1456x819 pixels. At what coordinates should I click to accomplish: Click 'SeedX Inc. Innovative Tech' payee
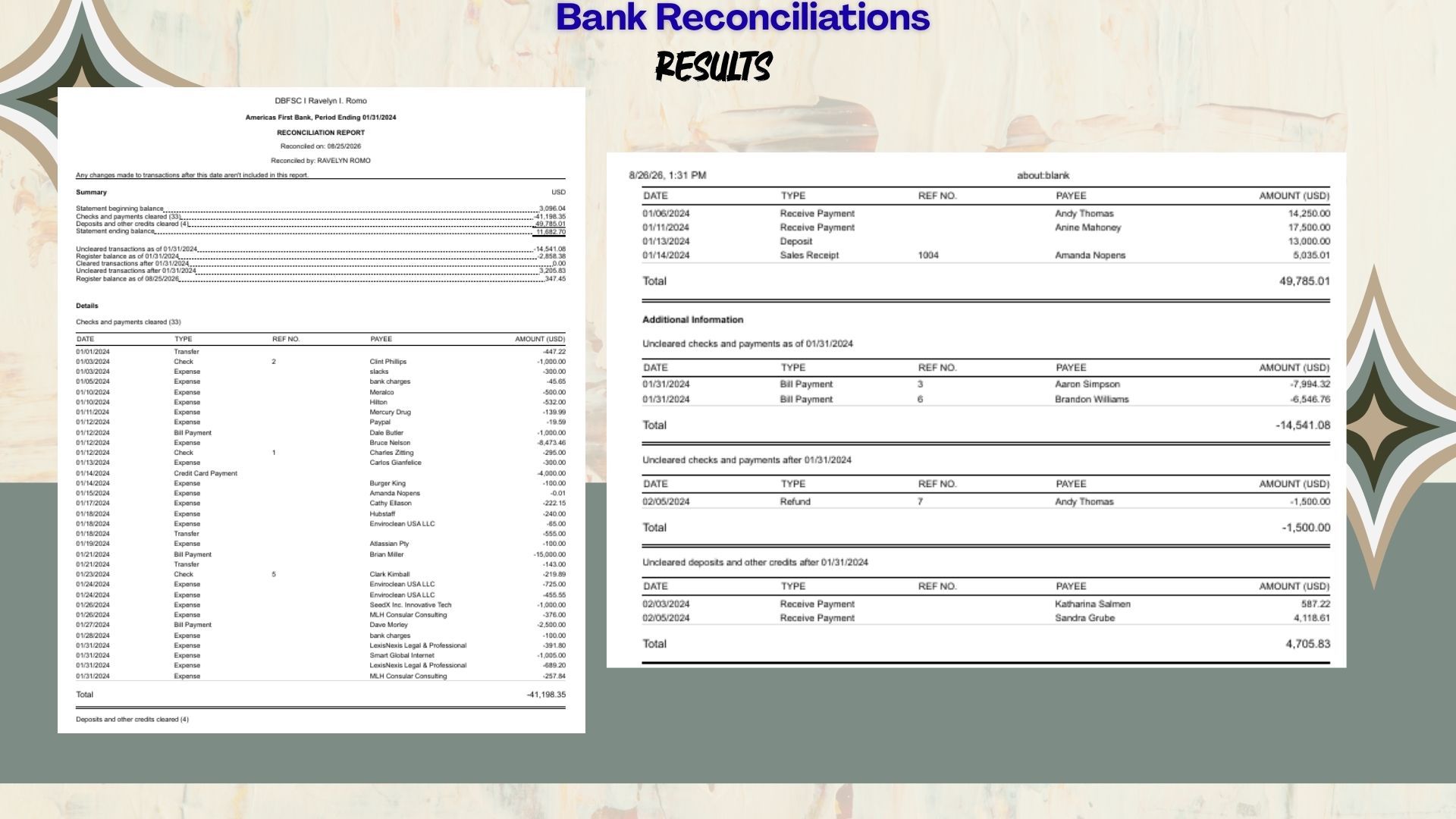coord(410,605)
